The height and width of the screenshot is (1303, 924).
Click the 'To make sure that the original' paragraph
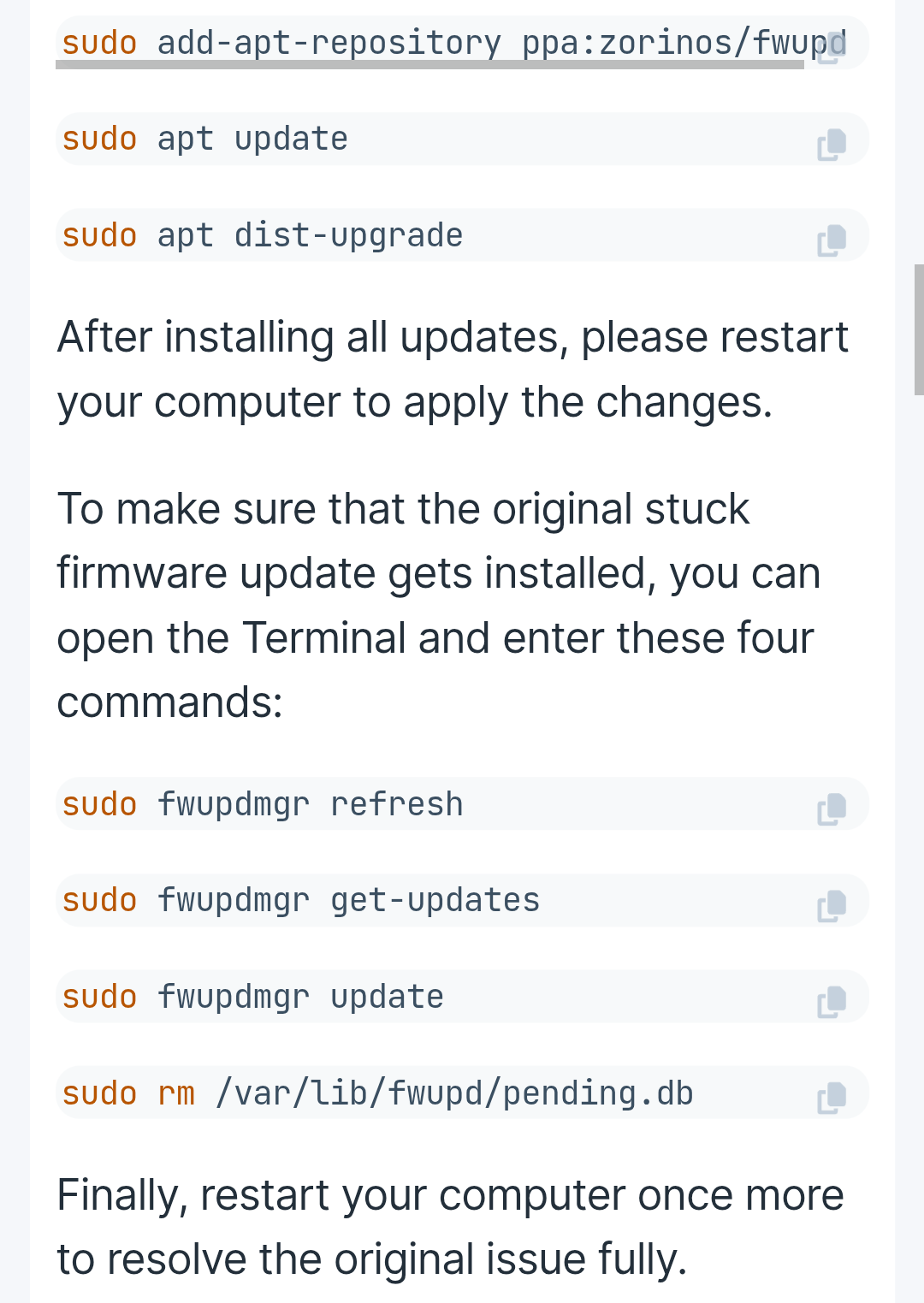pos(439,606)
